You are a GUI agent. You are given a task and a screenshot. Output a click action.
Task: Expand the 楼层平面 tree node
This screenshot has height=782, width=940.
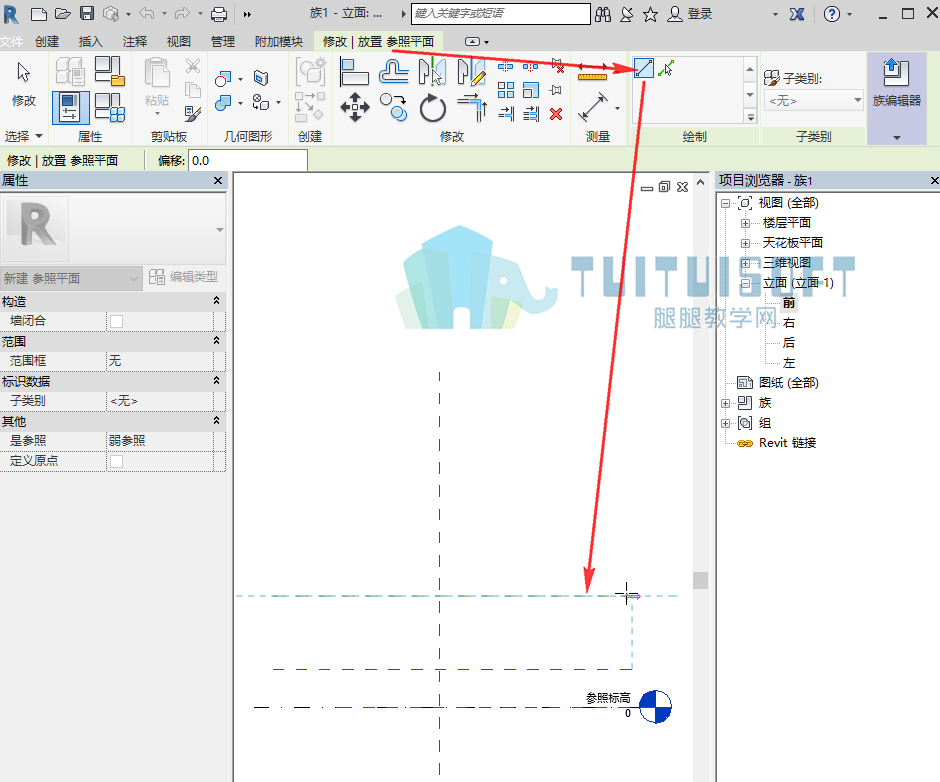[x=745, y=223]
